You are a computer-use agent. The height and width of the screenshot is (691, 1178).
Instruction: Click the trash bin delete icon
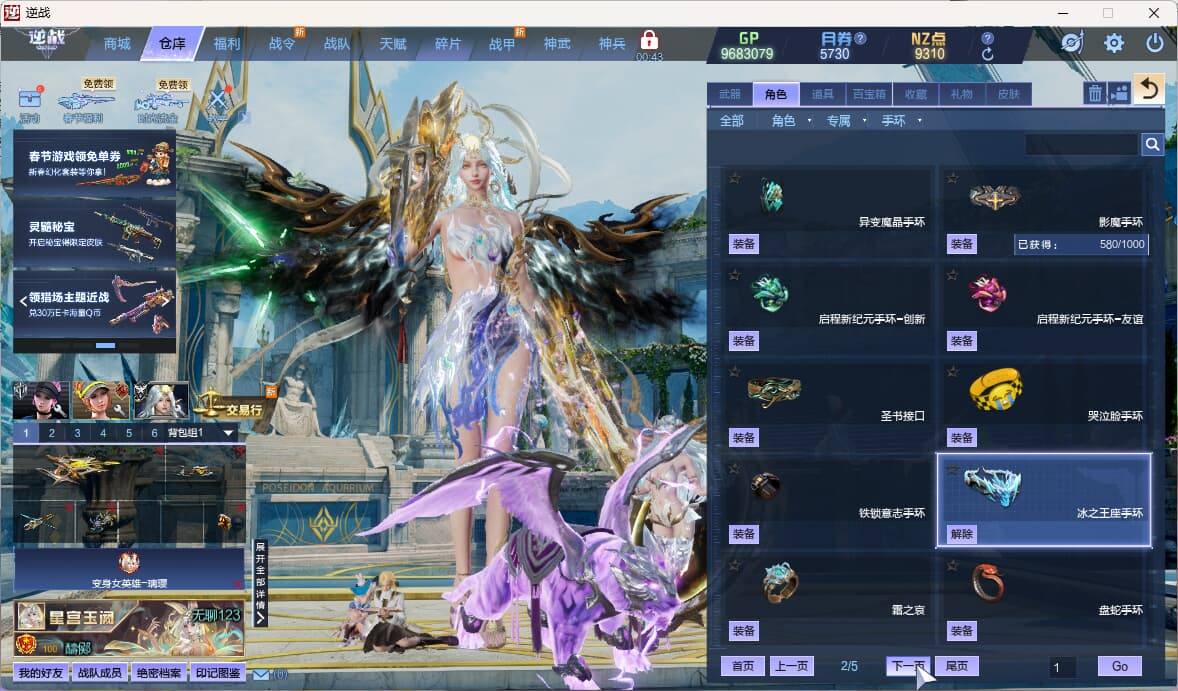[1095, 93]
